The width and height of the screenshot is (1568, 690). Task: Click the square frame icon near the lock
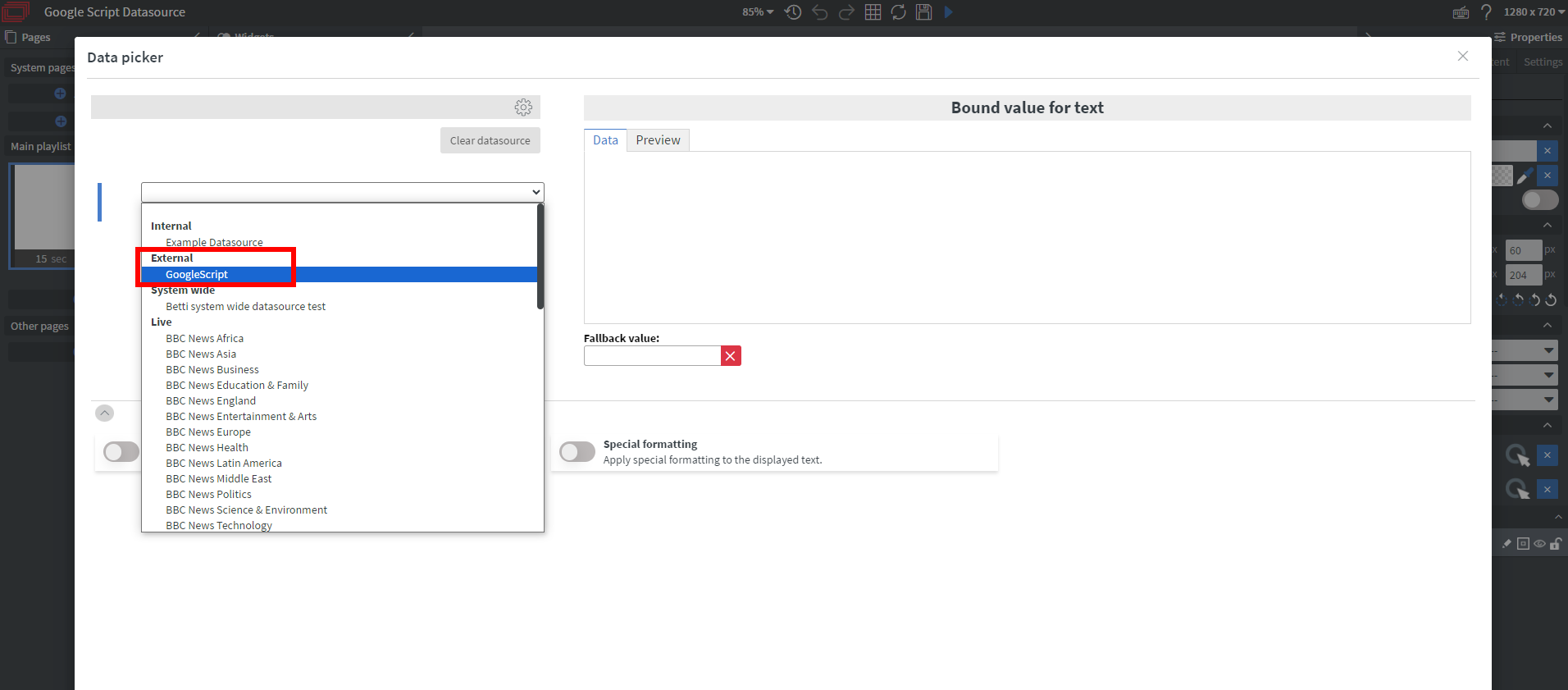pos(1523,544)
